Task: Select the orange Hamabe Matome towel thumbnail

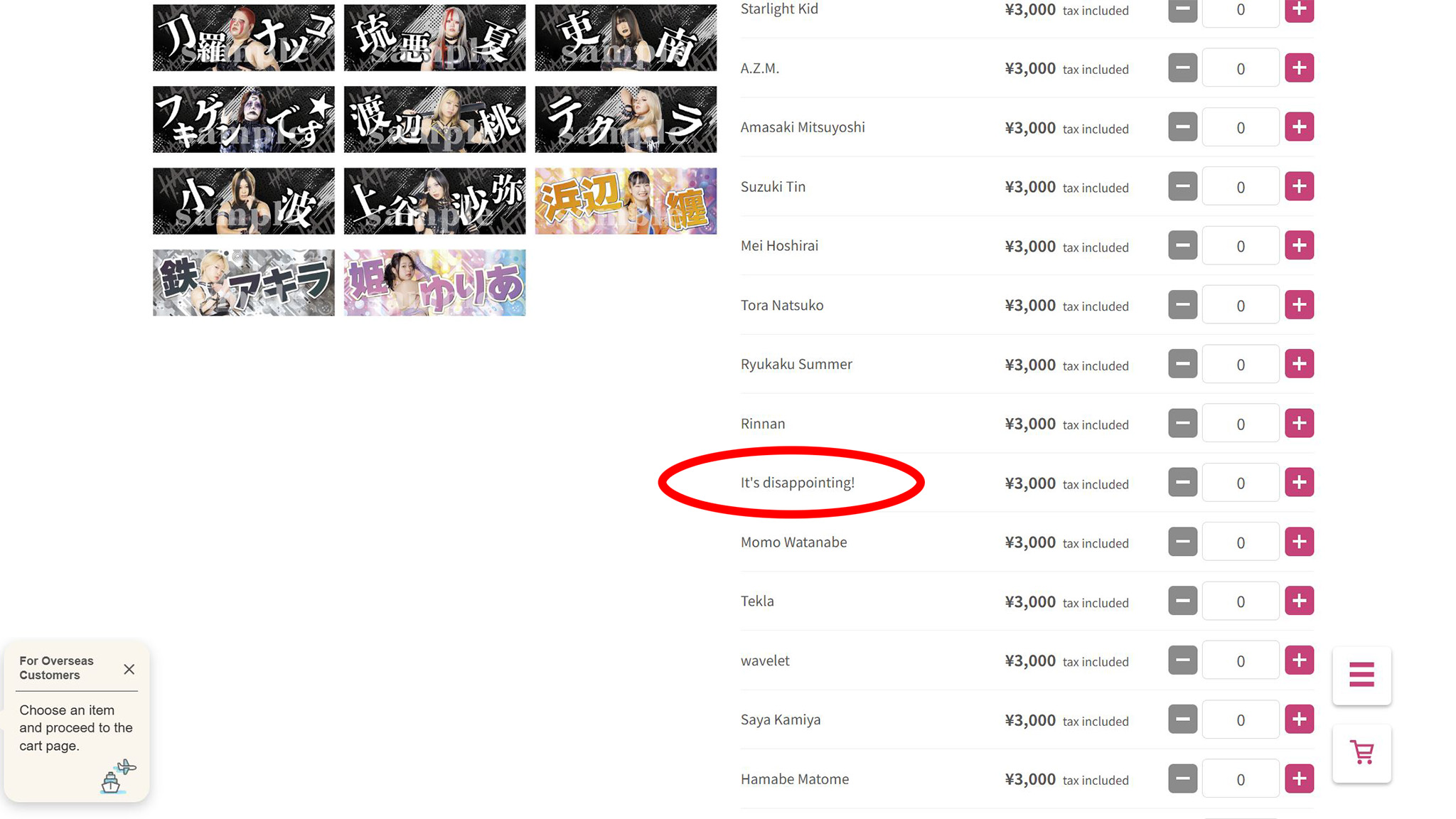Action: pos(626,201)
